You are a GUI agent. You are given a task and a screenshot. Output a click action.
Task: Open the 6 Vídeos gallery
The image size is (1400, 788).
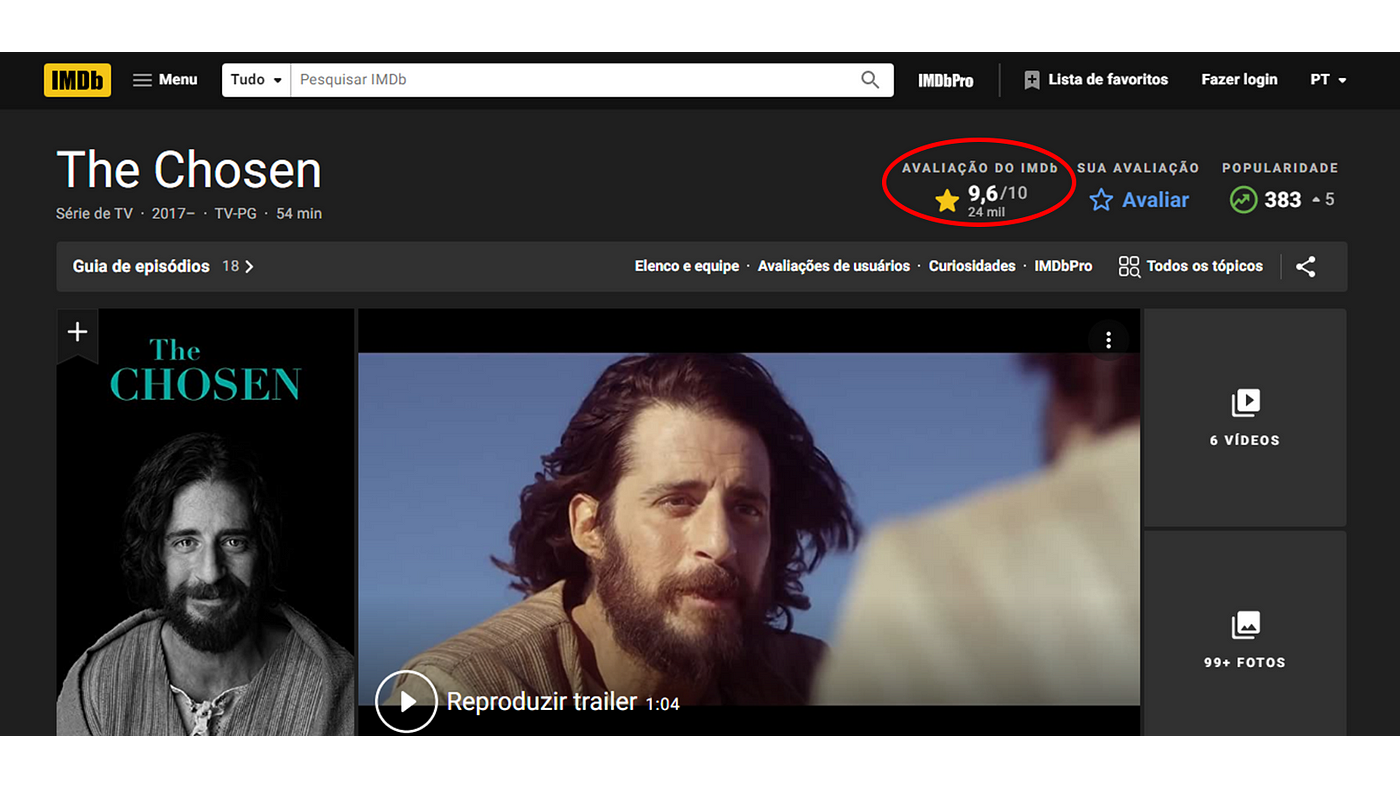pyautogui.click(x=1245, y=417)
